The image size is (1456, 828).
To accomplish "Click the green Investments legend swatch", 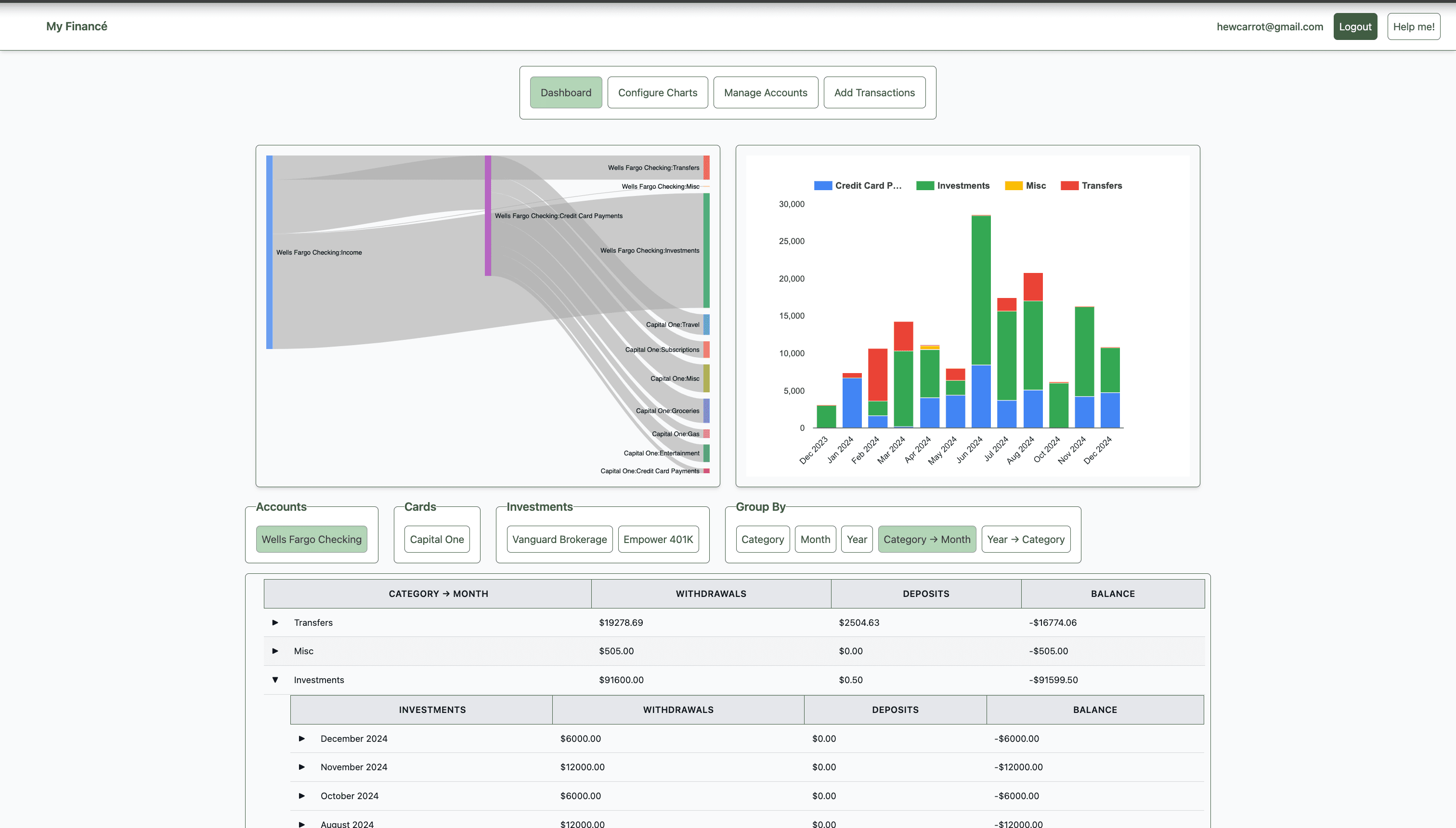I will tap(925, 185).
